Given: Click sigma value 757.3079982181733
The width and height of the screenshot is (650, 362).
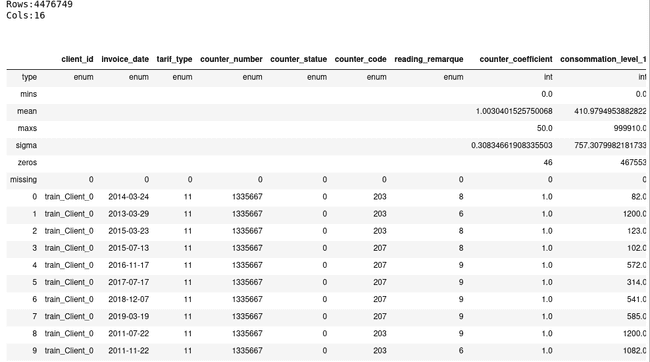Looking at the screenshot, I should (610, 145).
